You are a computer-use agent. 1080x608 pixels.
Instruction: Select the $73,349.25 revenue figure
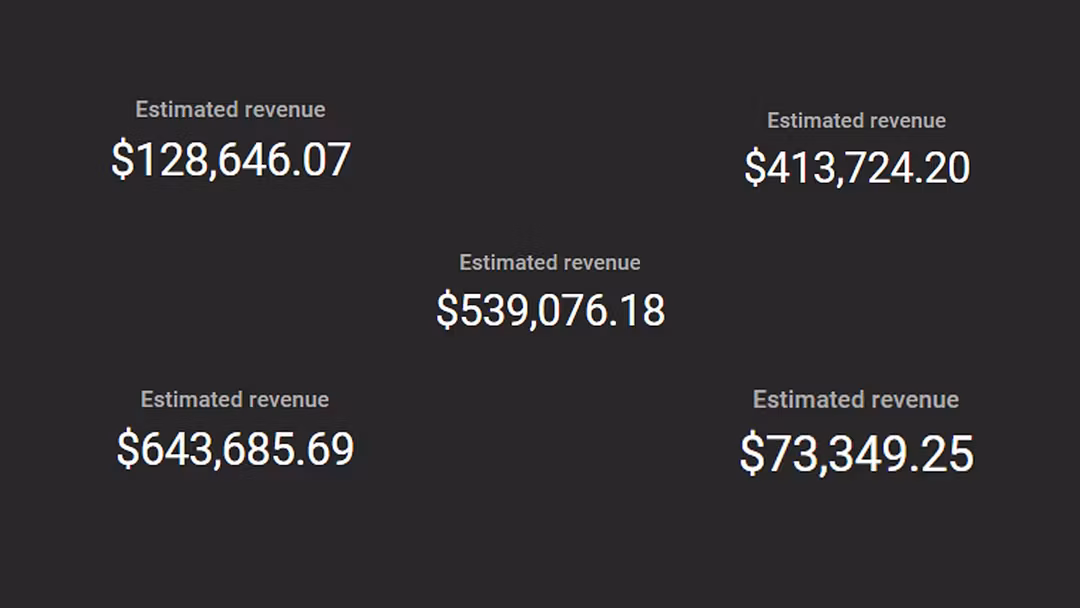click(856, 453)
